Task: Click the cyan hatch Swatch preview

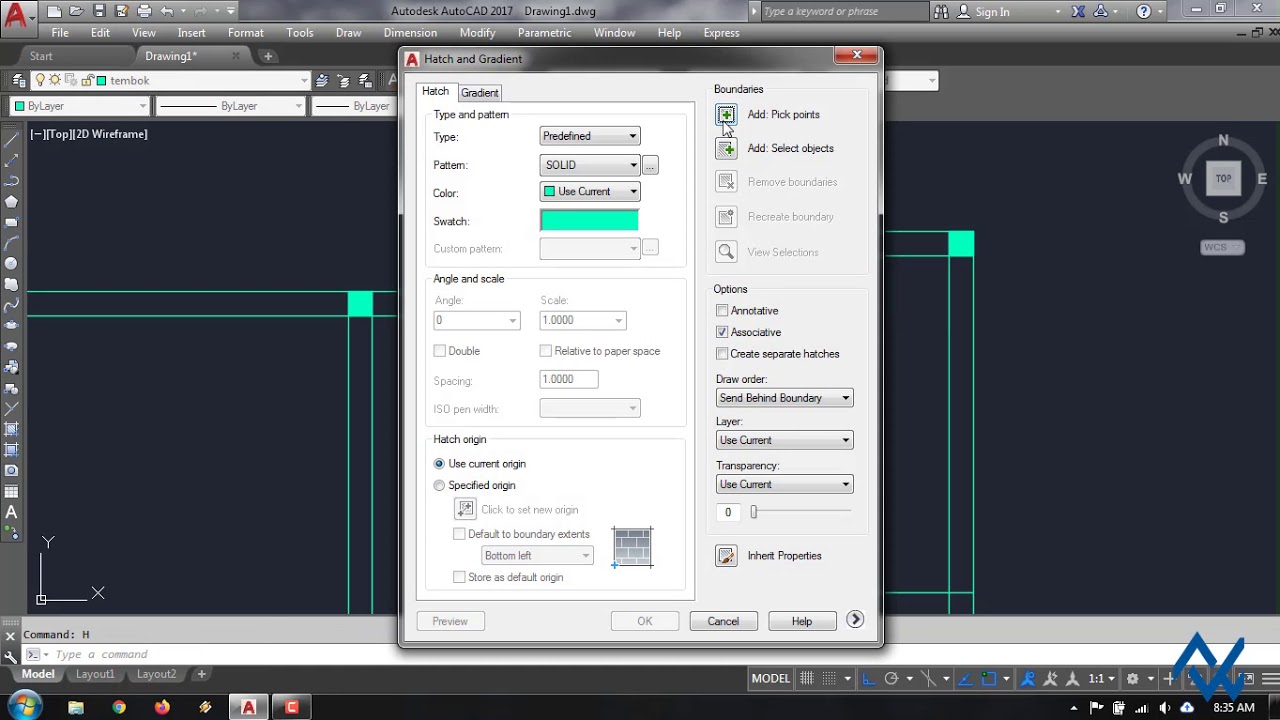Action: point(589,221)
